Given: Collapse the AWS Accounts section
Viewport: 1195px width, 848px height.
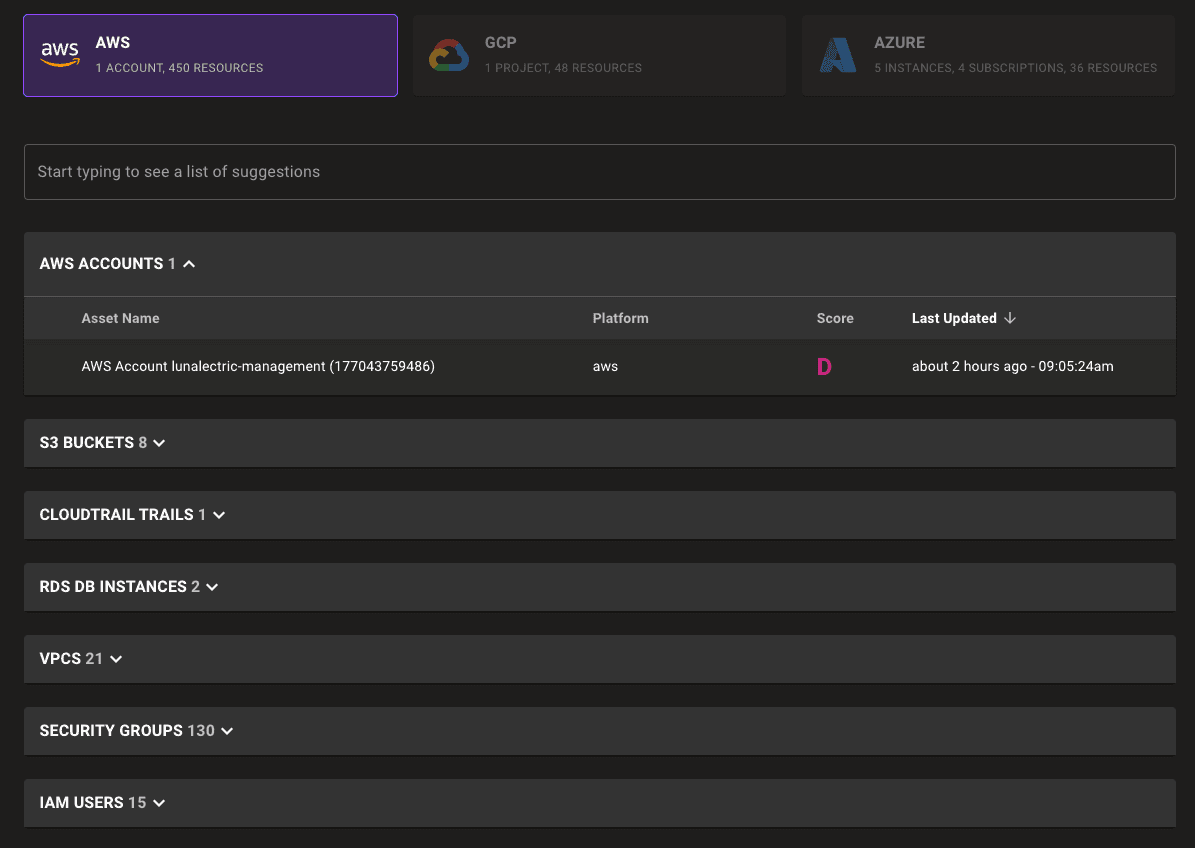Looking at the screenshot, I should tap(189, 264).
